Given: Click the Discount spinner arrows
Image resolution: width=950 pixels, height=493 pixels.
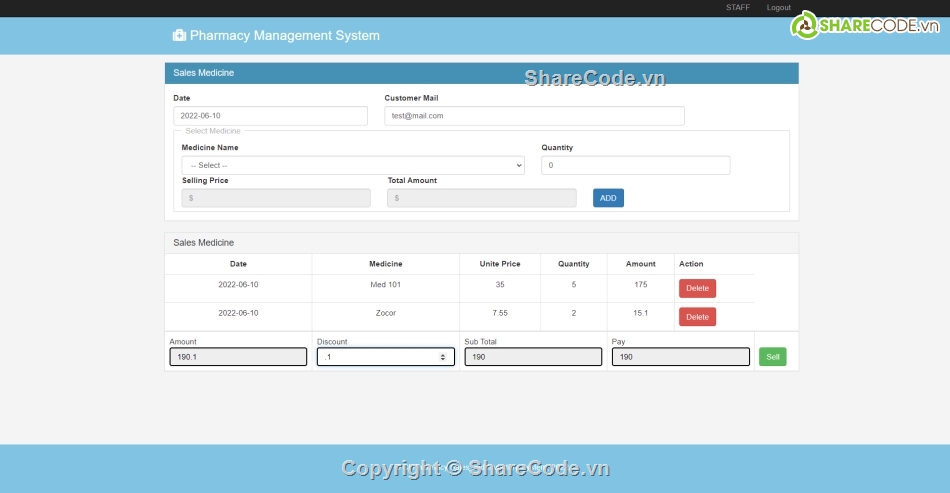Looking at the screenshot, I should (443, 357).
